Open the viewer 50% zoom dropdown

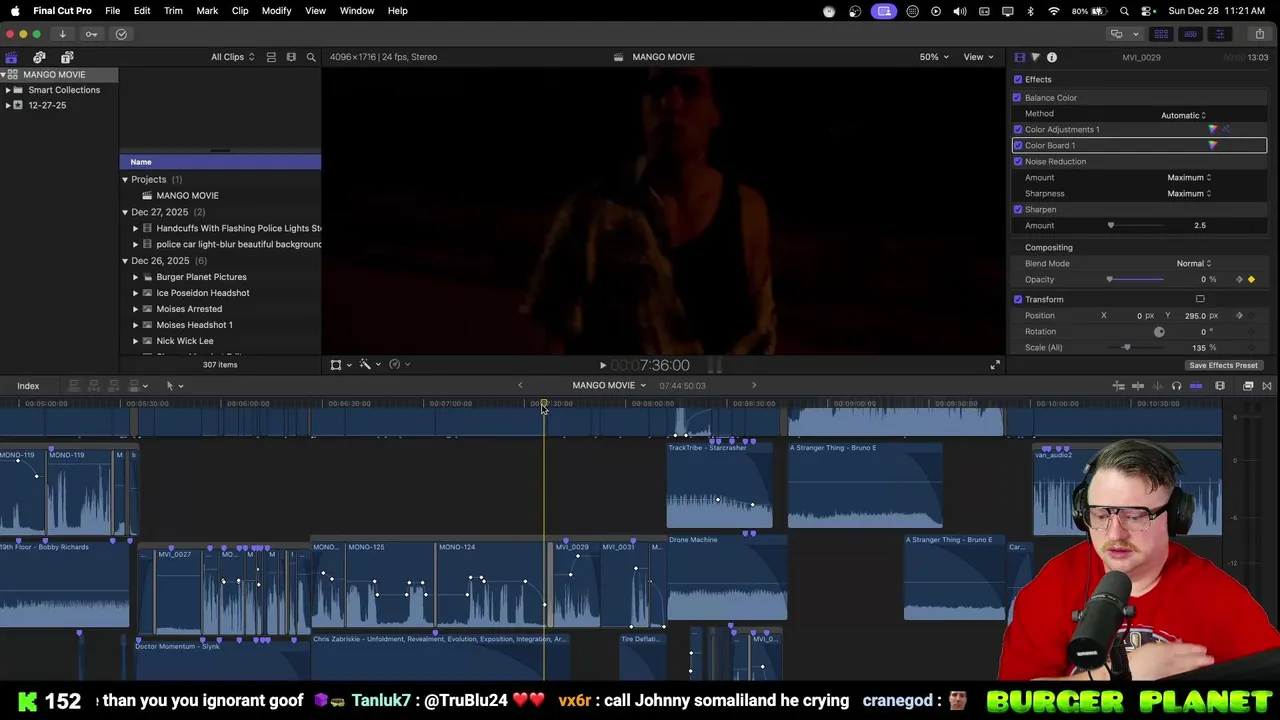(x=934, y=57)
